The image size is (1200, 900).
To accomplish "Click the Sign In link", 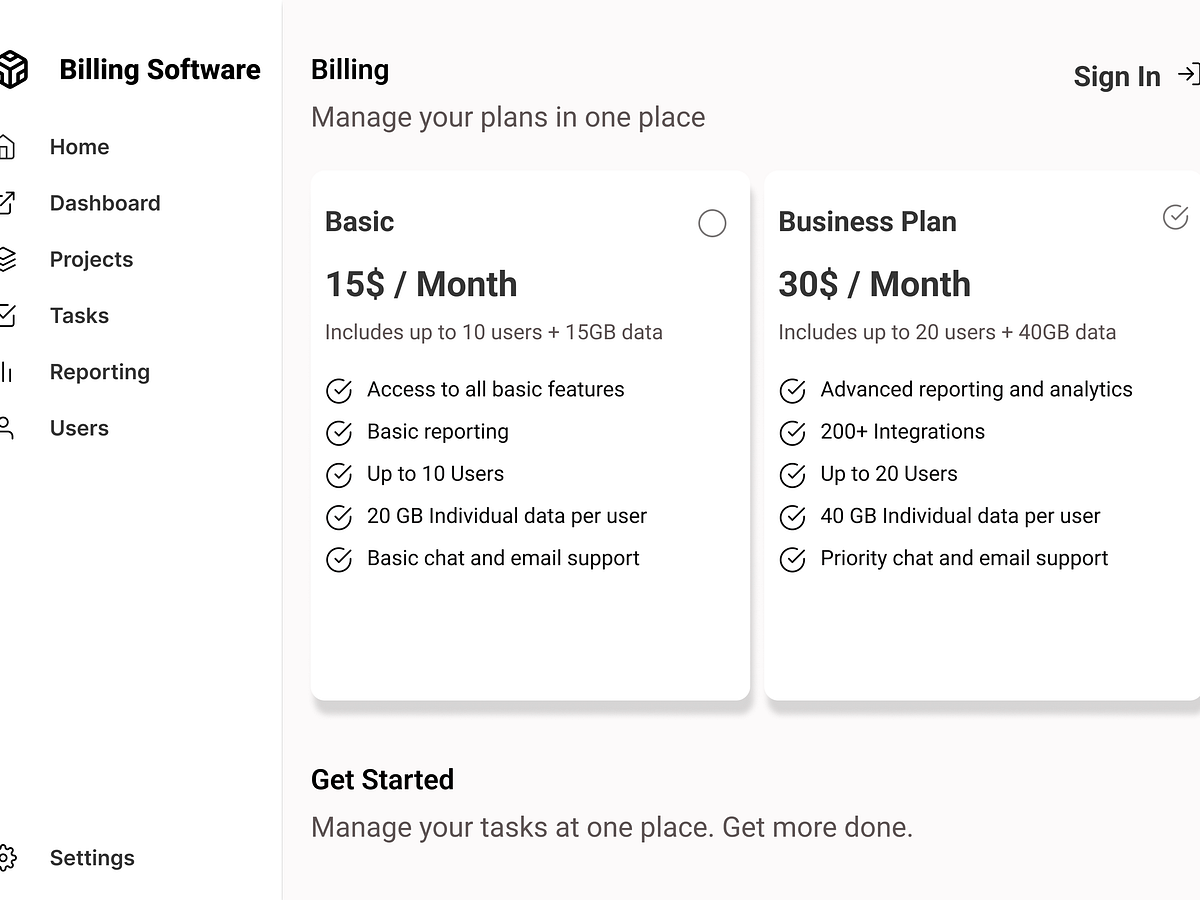I will [1117, 76].
